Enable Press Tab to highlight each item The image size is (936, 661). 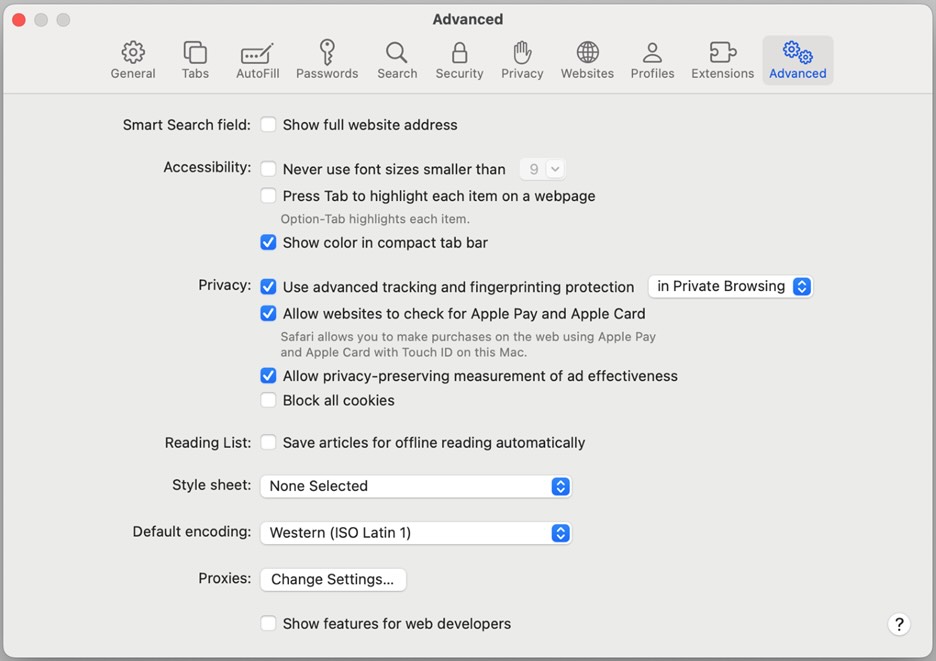coord(268,195)
